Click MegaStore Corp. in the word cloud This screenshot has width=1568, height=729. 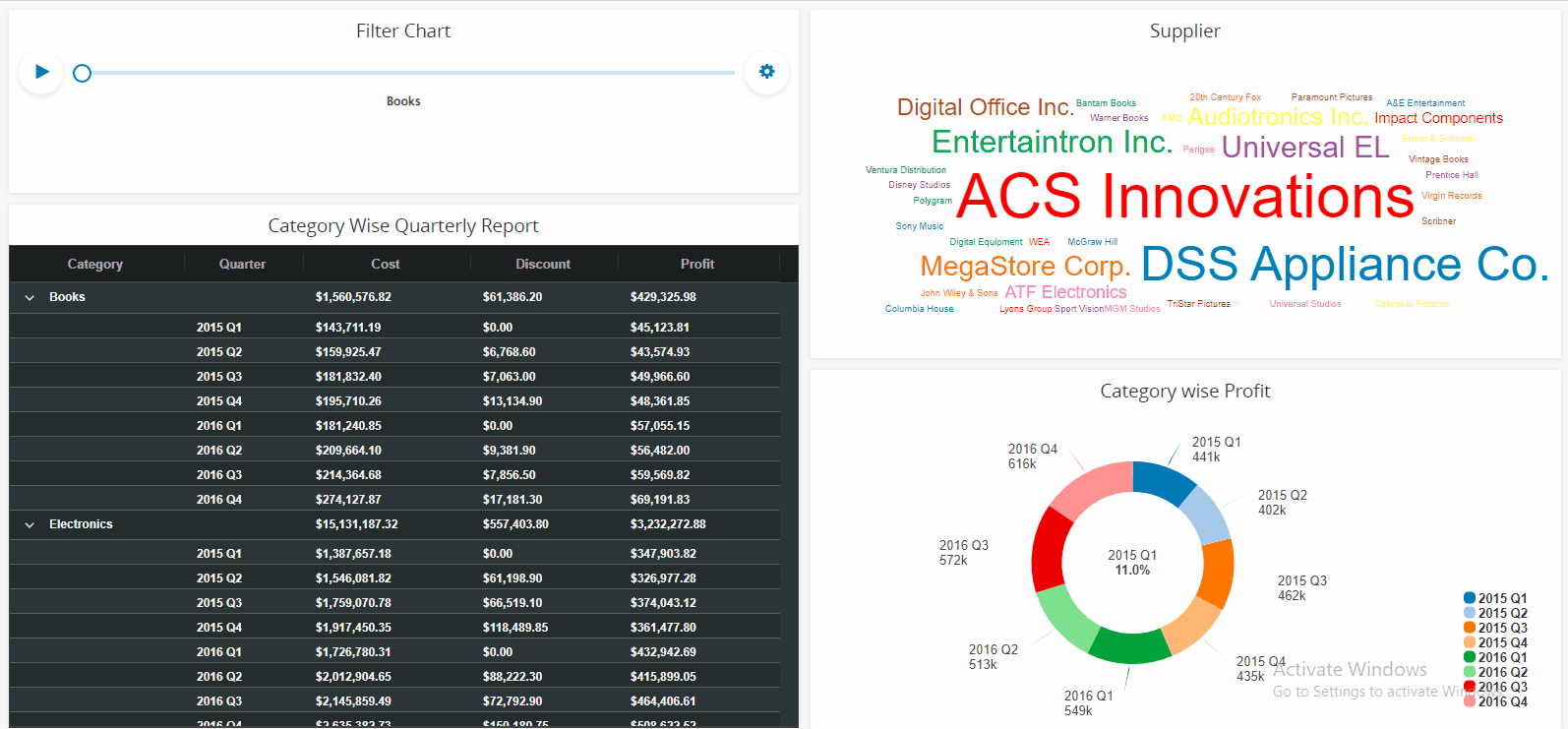click(1025, 267)
